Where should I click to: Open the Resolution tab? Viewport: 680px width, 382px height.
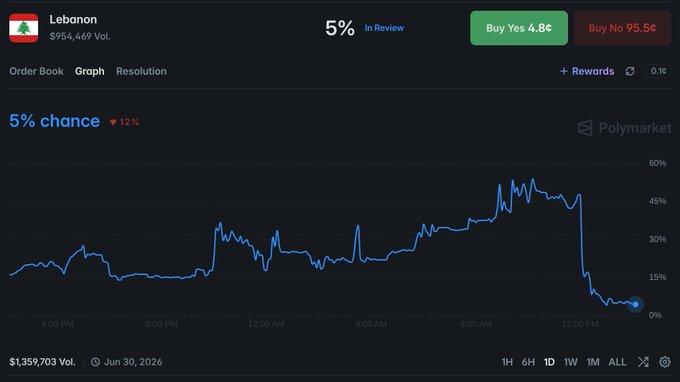click(x=141, y=71)
